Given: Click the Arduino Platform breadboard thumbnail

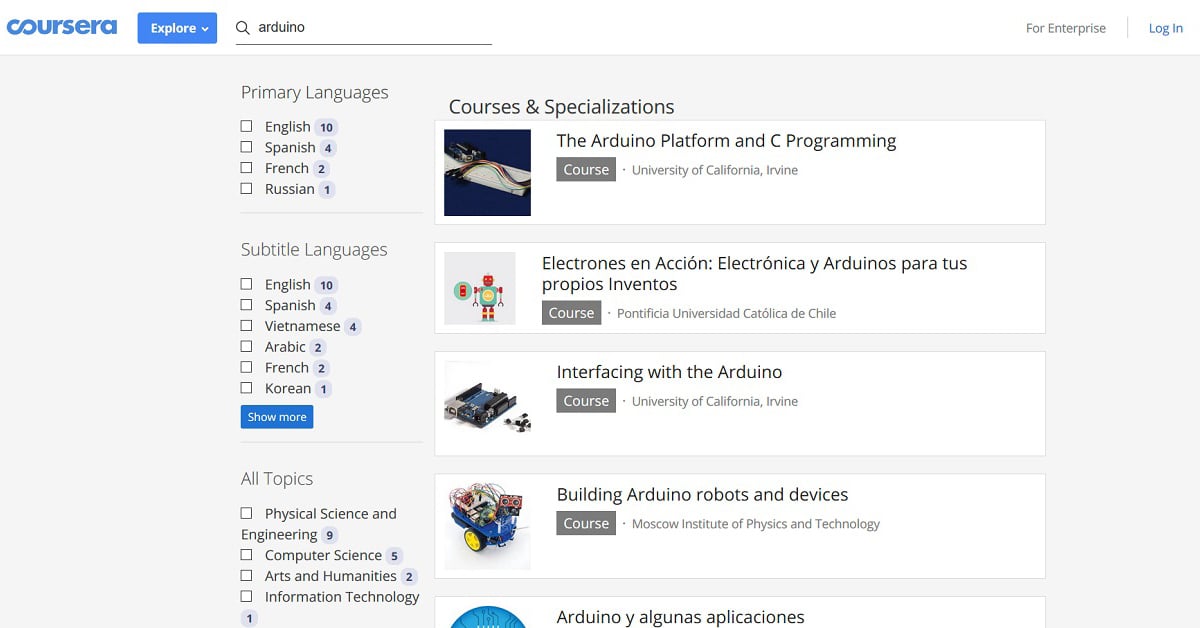Looking at the screenshot, I should point(487,172).
